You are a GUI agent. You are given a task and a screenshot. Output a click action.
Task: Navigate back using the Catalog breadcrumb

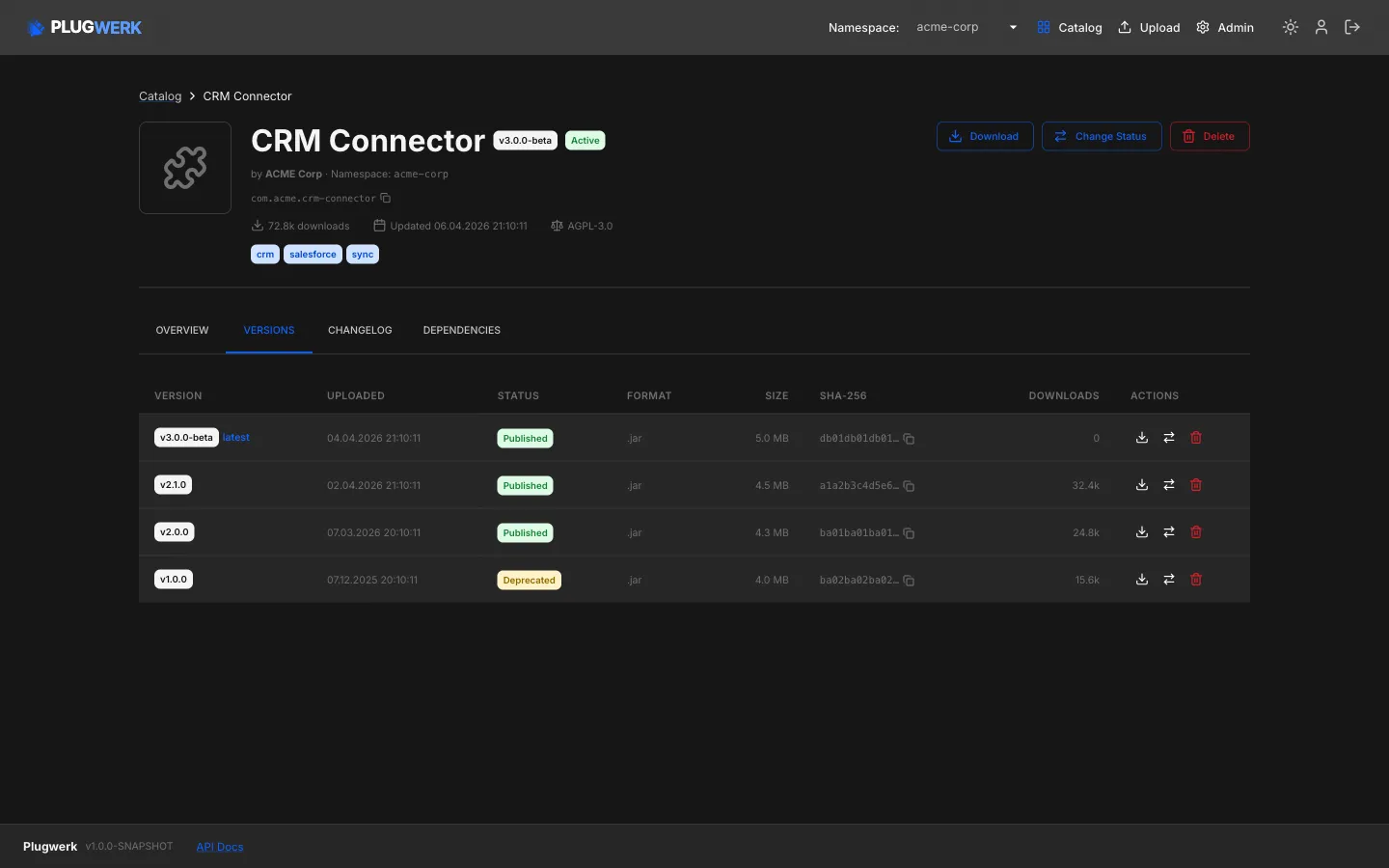click(x=159, y=95)
